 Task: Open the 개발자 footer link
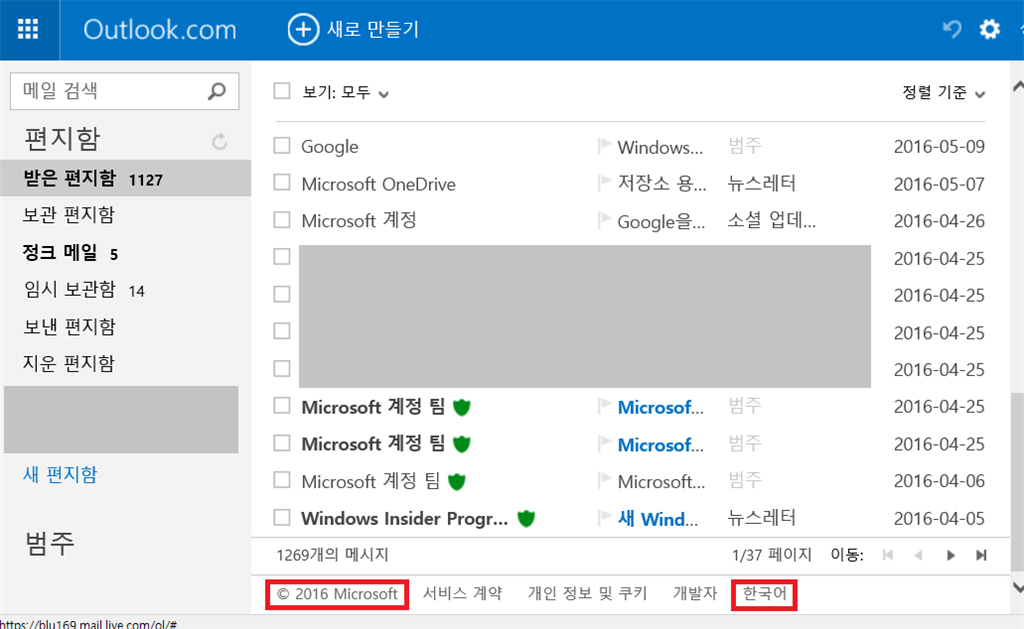(695, 593)
